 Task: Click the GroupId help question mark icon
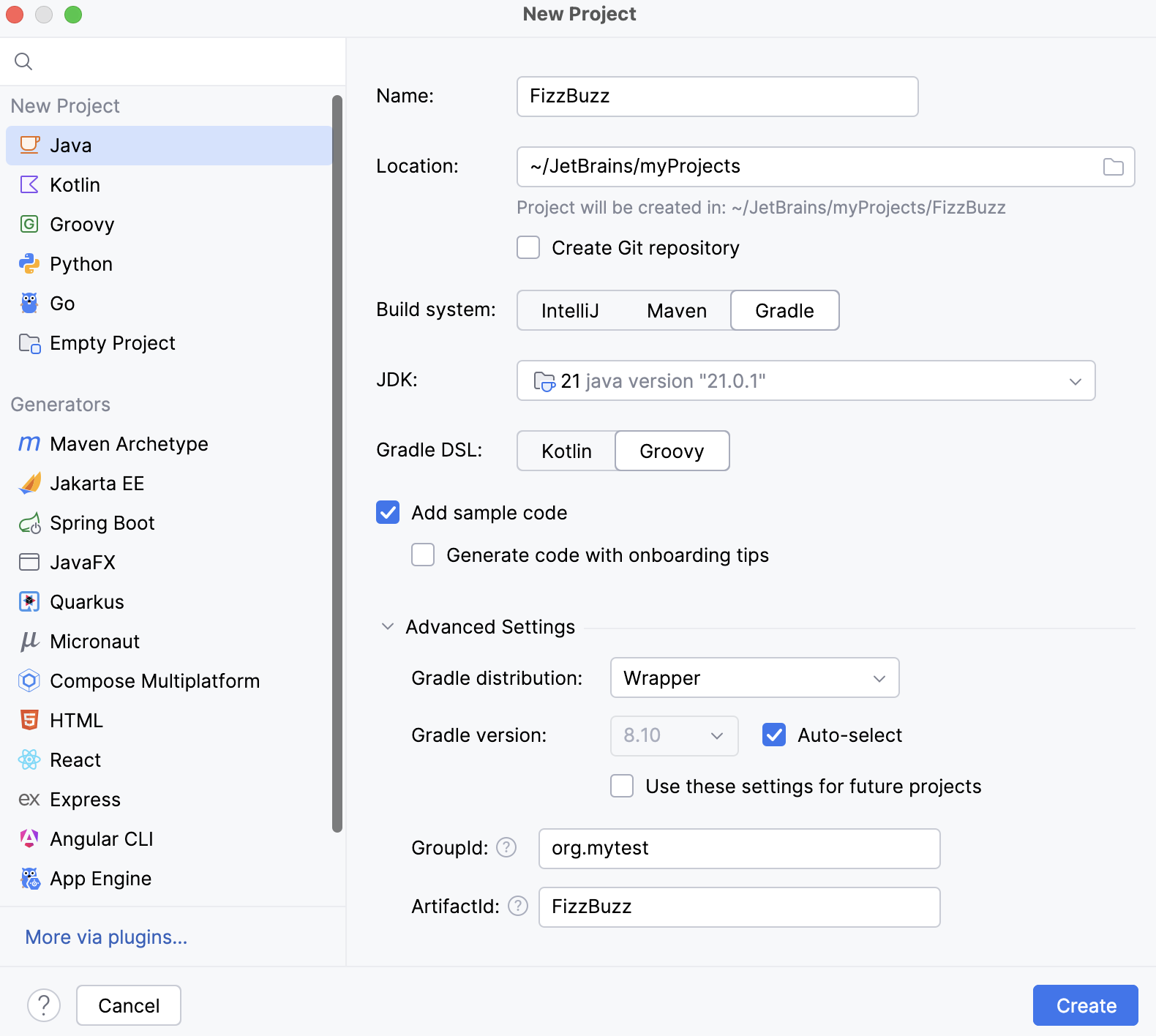pos(506,847)
